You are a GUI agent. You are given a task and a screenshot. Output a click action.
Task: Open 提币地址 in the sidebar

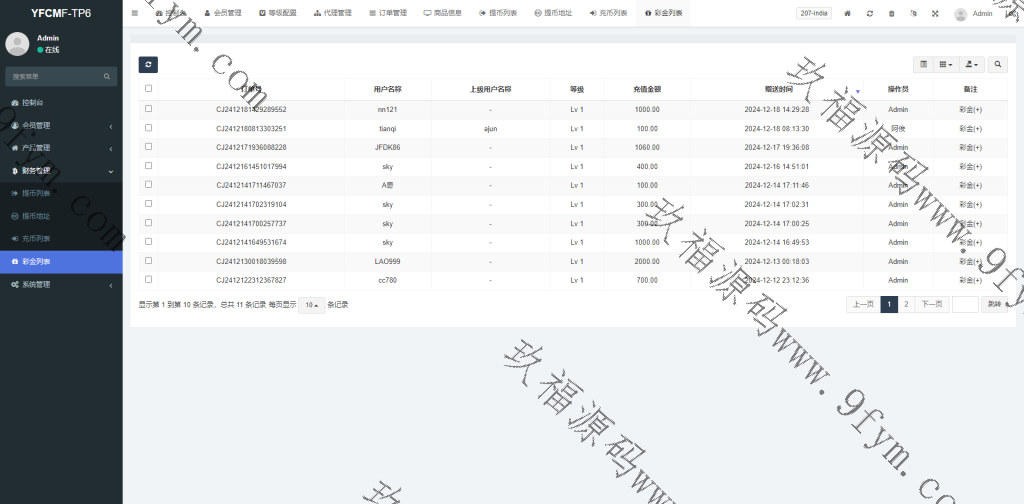[x=35, y=216]
